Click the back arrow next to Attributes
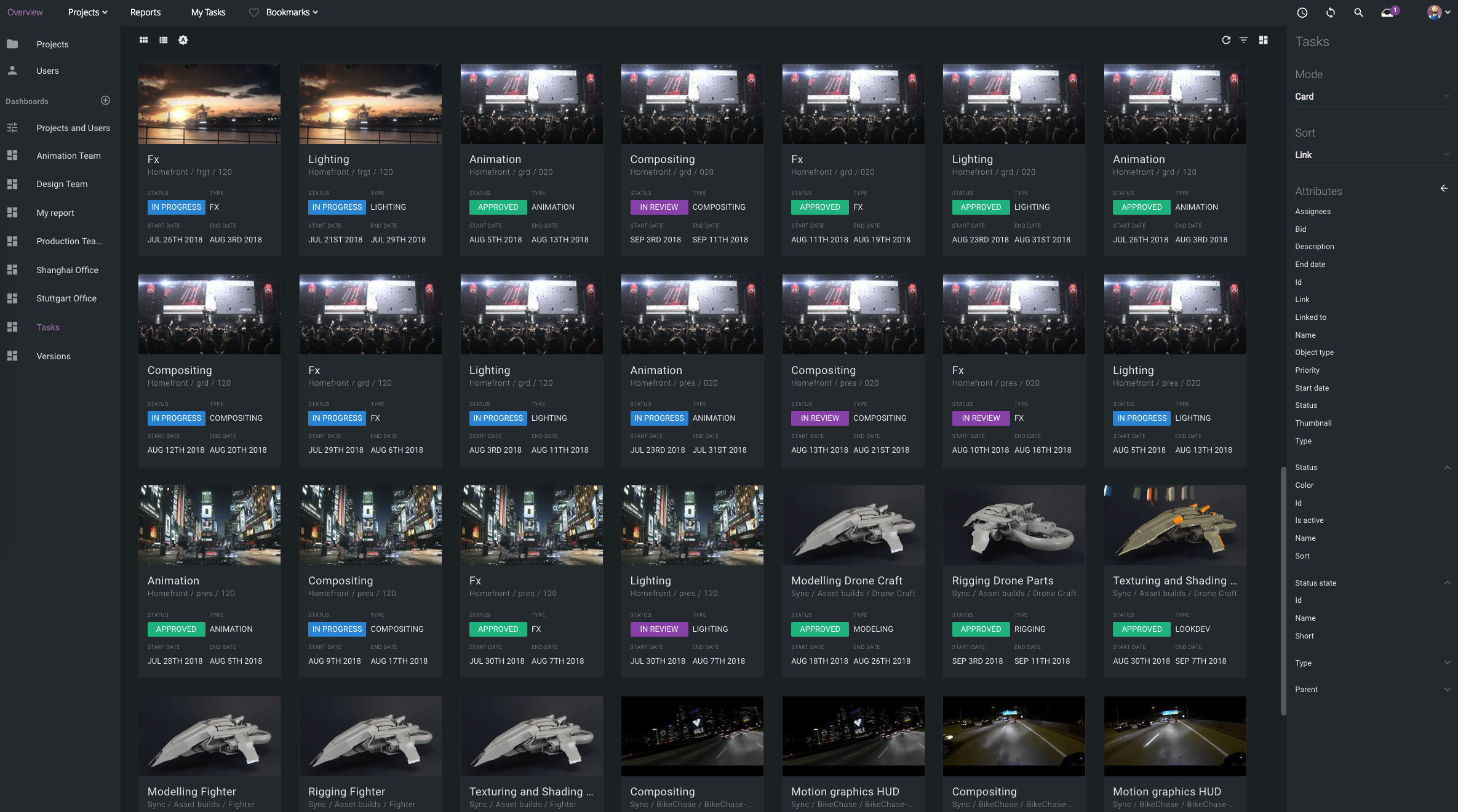 click(1443, 189)
